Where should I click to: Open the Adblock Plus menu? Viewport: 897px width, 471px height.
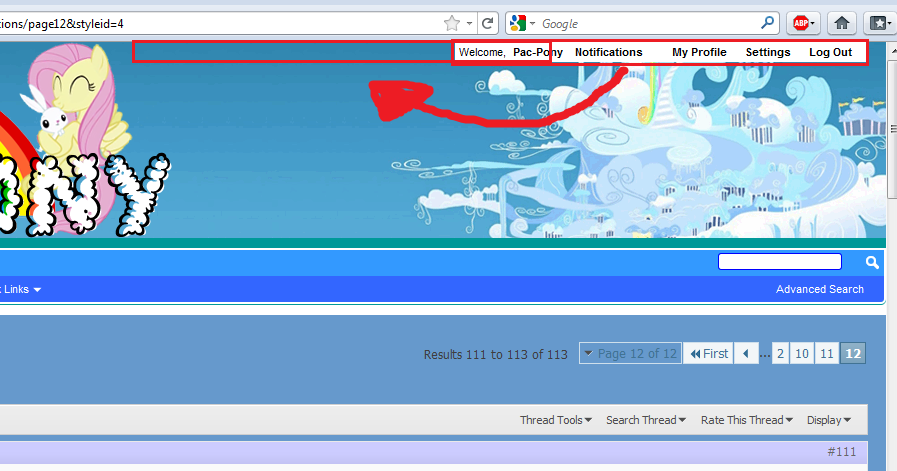pos(804,23)
